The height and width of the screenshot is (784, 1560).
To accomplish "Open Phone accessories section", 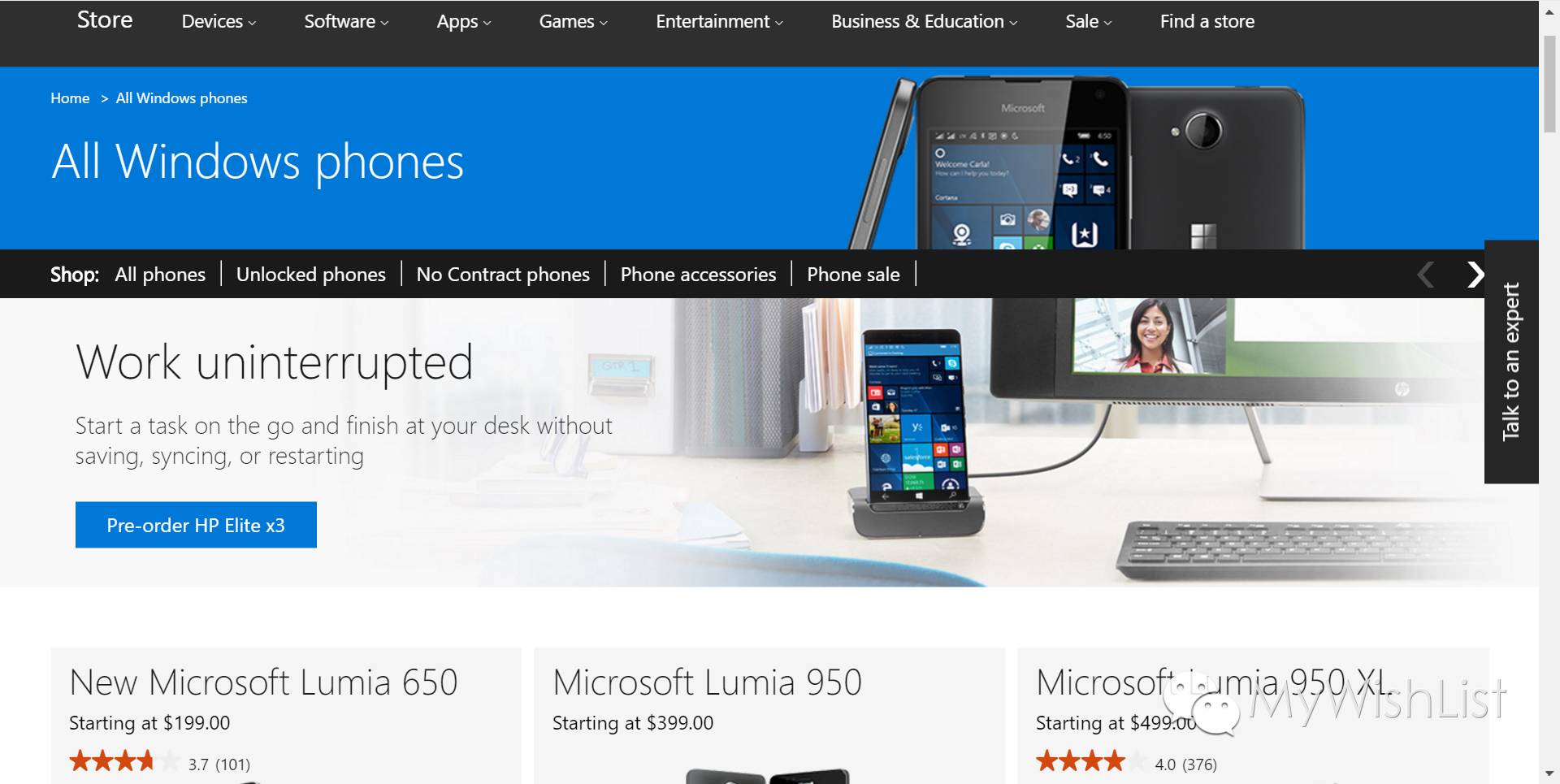I will coord(698,275).
